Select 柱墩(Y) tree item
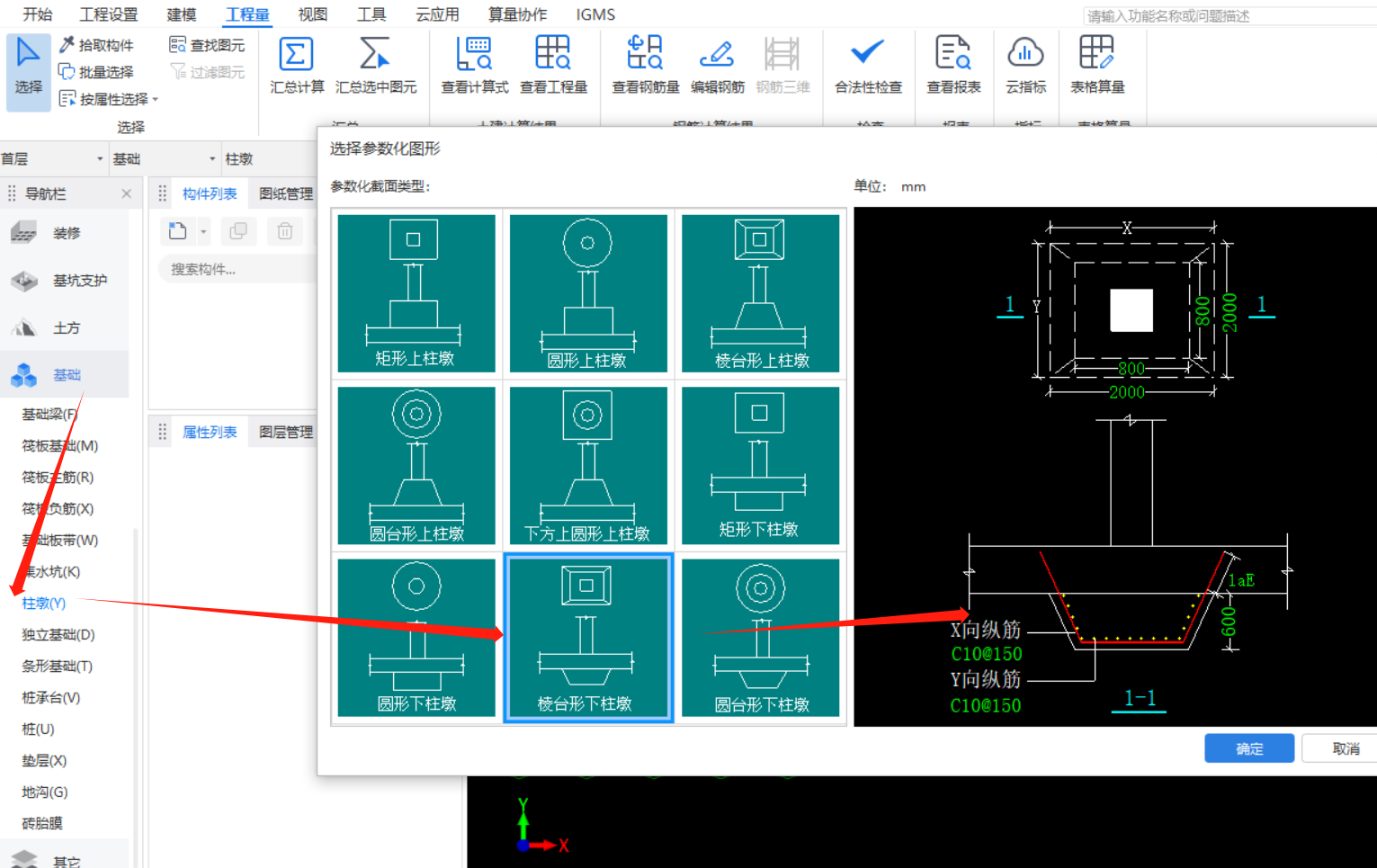Image resolution: width=1377 pixels, height=868 pixels. [44, 603]
